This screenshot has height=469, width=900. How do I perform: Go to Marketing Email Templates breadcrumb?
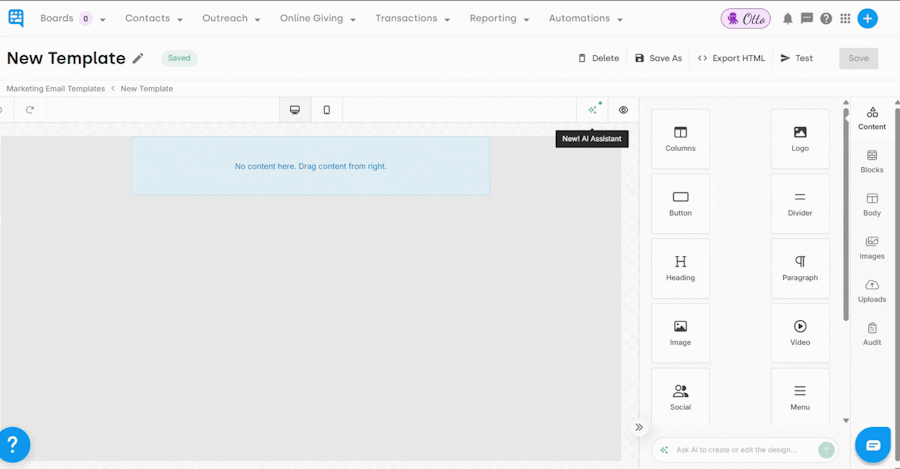coord(56,88)
